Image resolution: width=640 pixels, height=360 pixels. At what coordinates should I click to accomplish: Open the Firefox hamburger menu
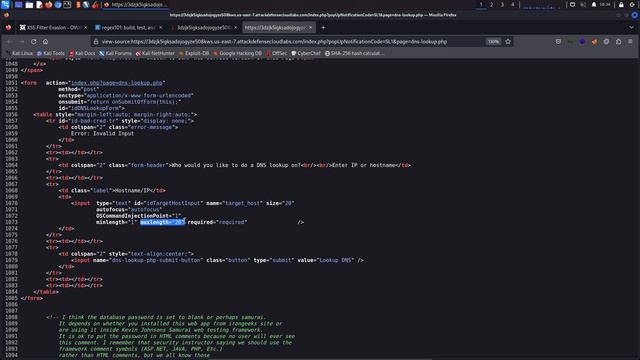tap(630, 41)
